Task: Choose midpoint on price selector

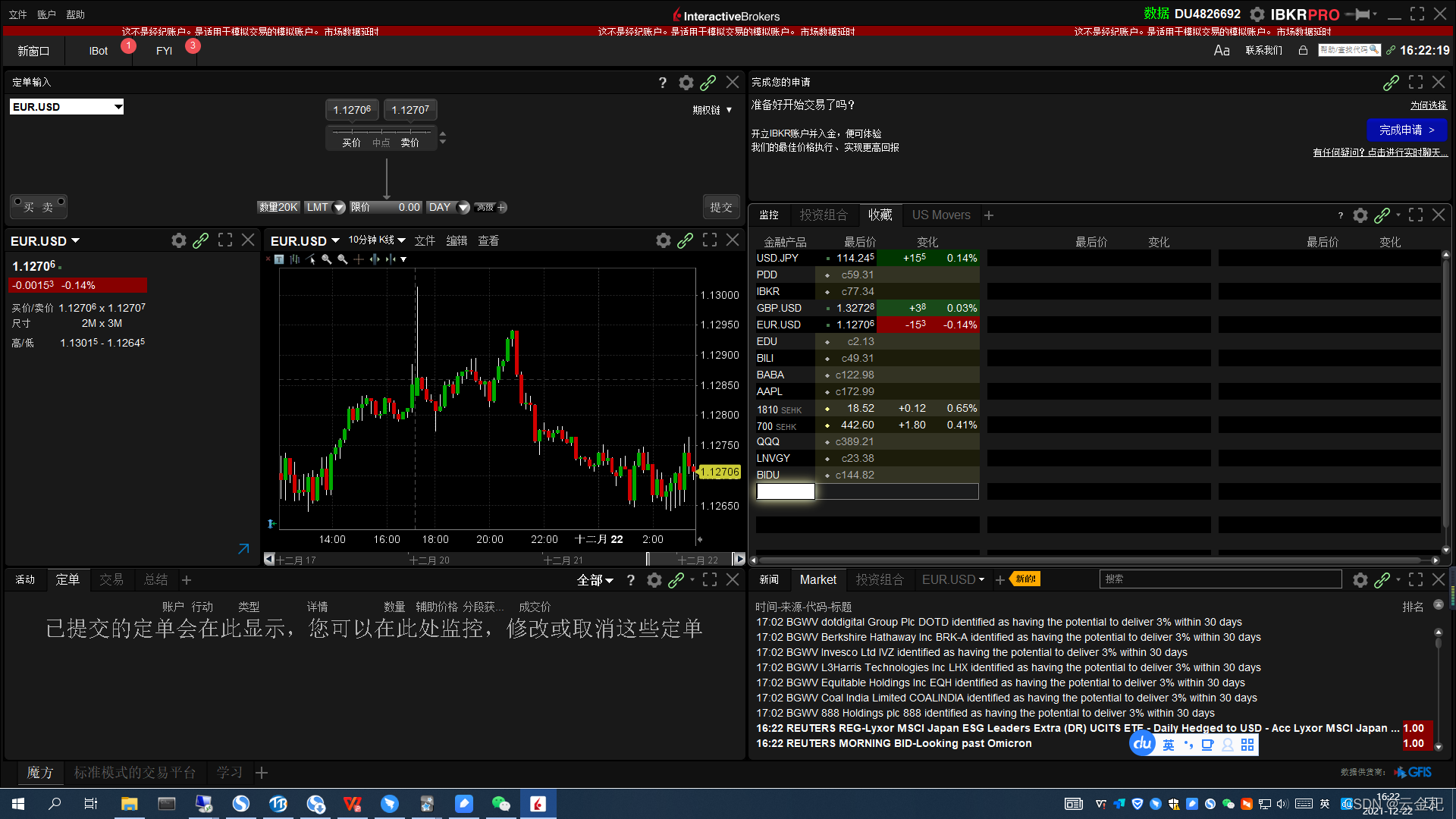Action: [x=381, y=143]
